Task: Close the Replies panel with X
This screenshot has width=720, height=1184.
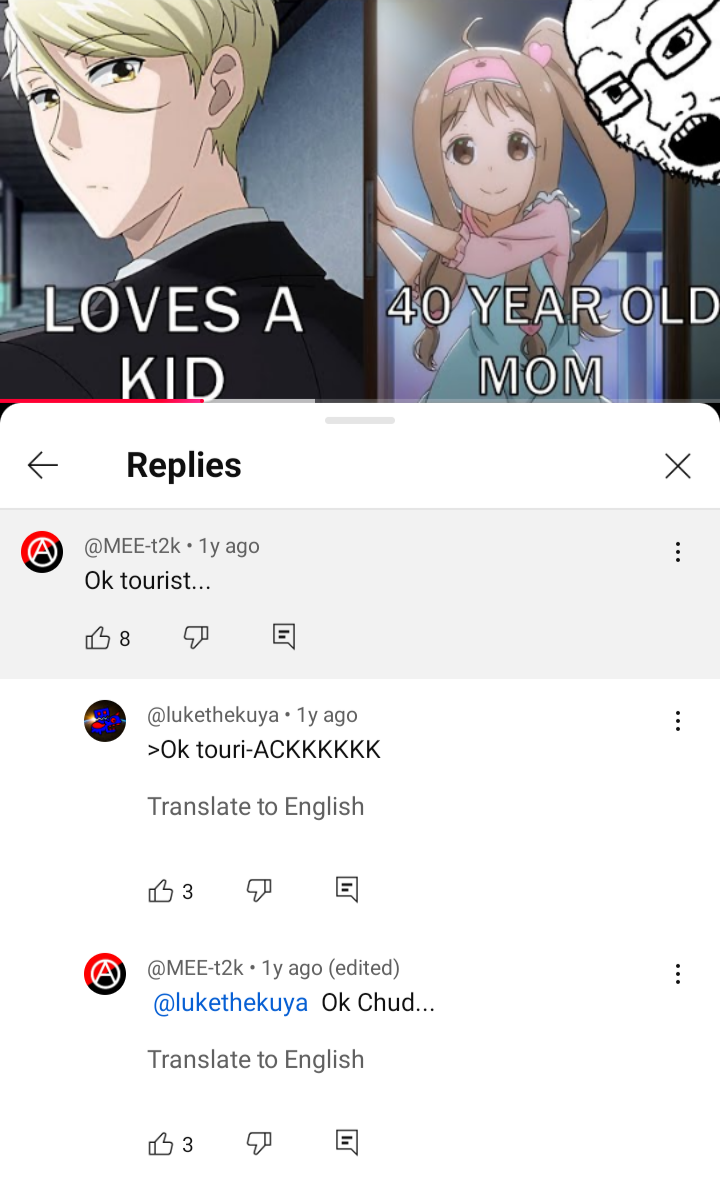Action: coord(678,466)
